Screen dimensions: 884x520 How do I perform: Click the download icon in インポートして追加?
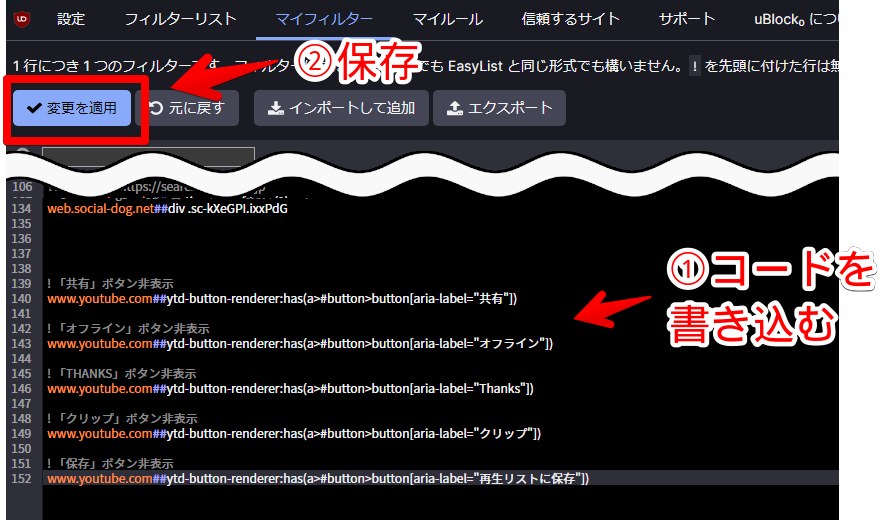tap(276, 108)
